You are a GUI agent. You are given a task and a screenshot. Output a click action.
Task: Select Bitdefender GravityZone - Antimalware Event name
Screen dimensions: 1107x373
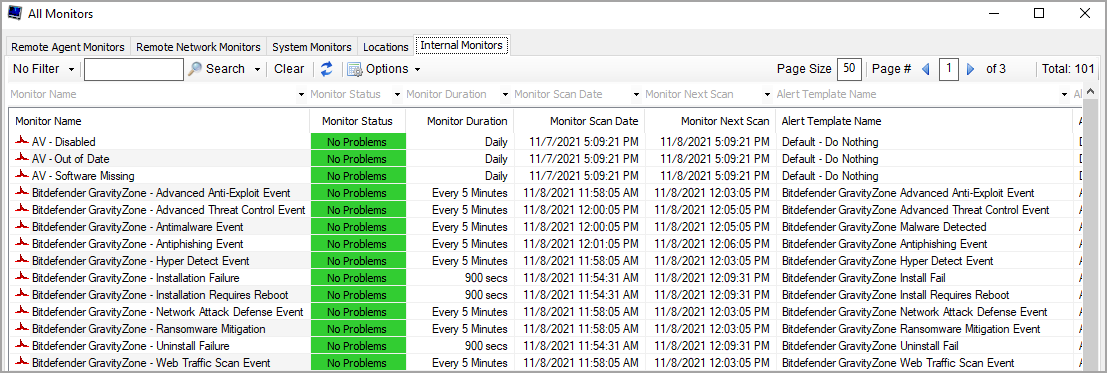(138, 227)
